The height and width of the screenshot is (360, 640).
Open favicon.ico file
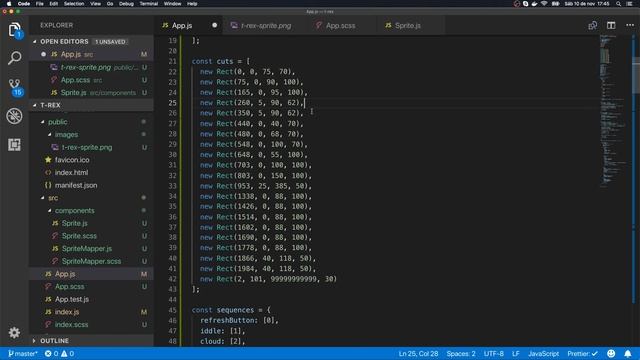tap(91, 160)
